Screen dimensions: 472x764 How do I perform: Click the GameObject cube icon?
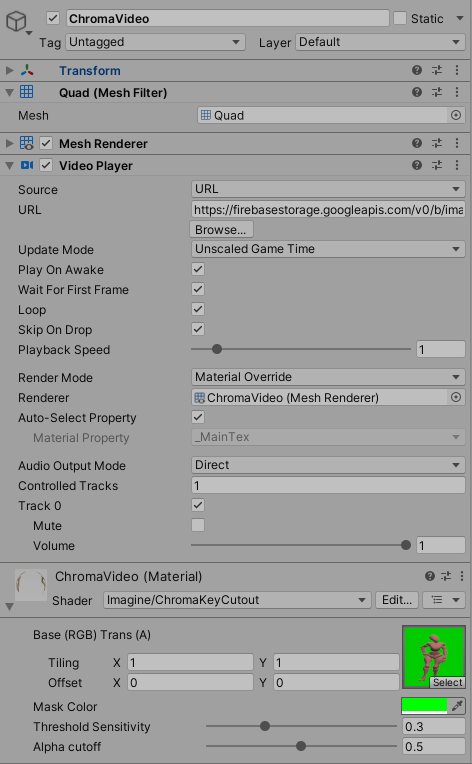tap(16, 22)
